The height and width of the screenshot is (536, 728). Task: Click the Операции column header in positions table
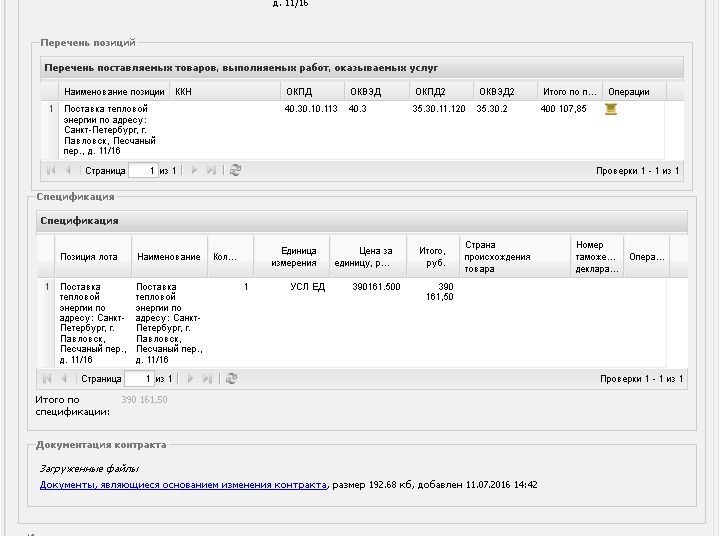click(635, 92)
